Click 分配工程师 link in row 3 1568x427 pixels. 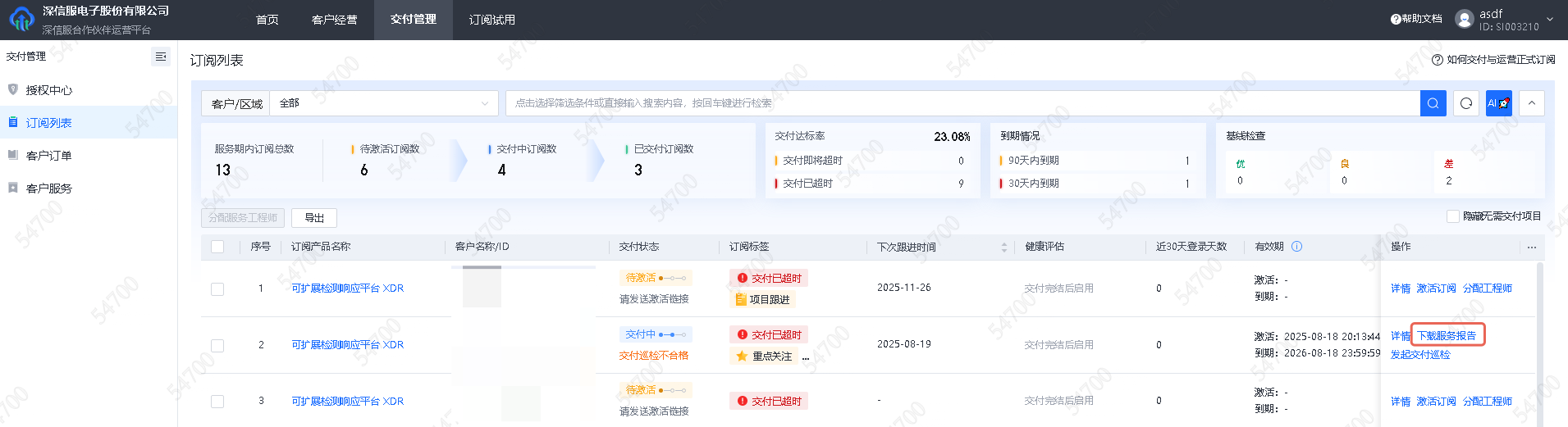tap(1488, 402)
